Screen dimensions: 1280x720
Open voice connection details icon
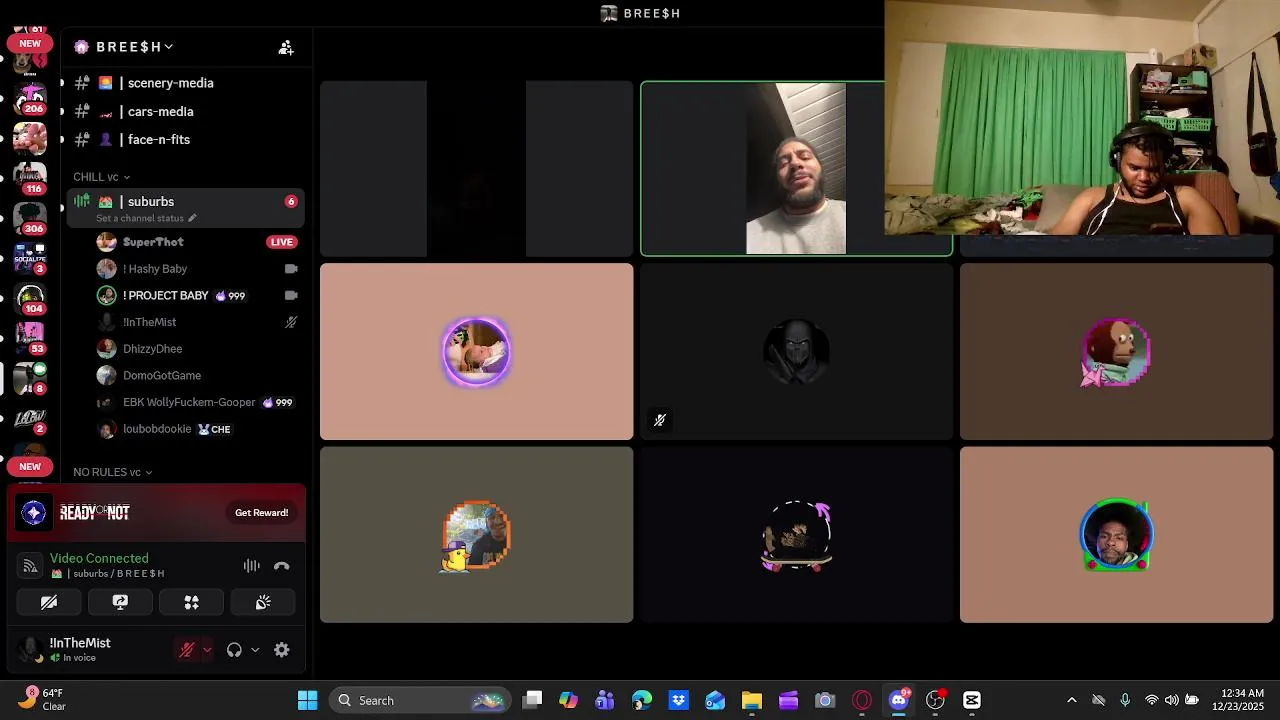(x=30, y=566)
